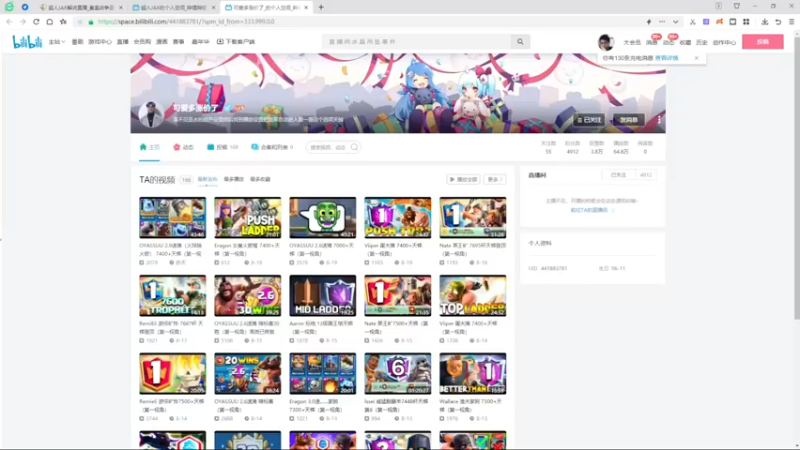Click the browser forward arrow
Screen dimensions: 800x450
[22, 22]
